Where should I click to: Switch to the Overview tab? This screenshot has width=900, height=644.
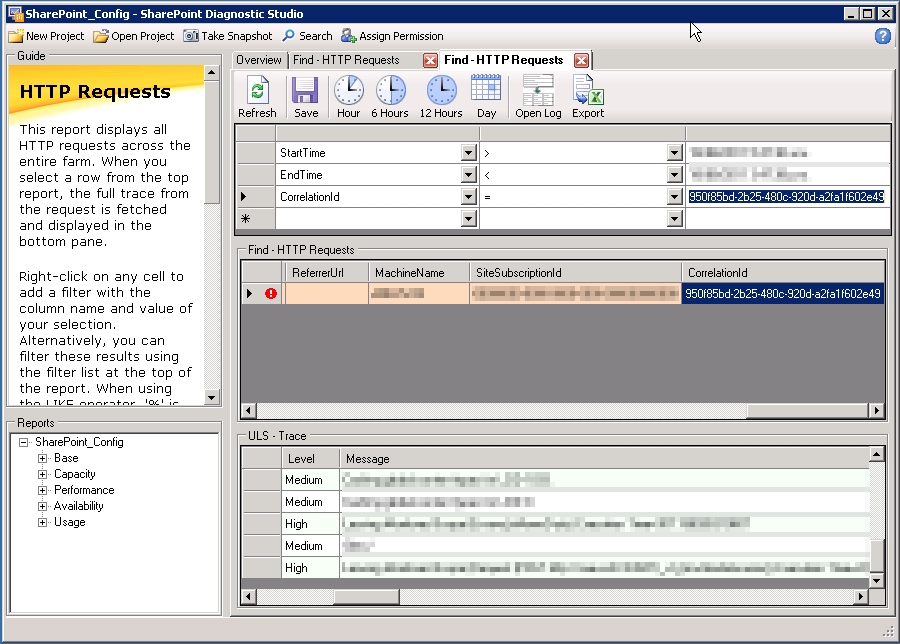[259, 60]
